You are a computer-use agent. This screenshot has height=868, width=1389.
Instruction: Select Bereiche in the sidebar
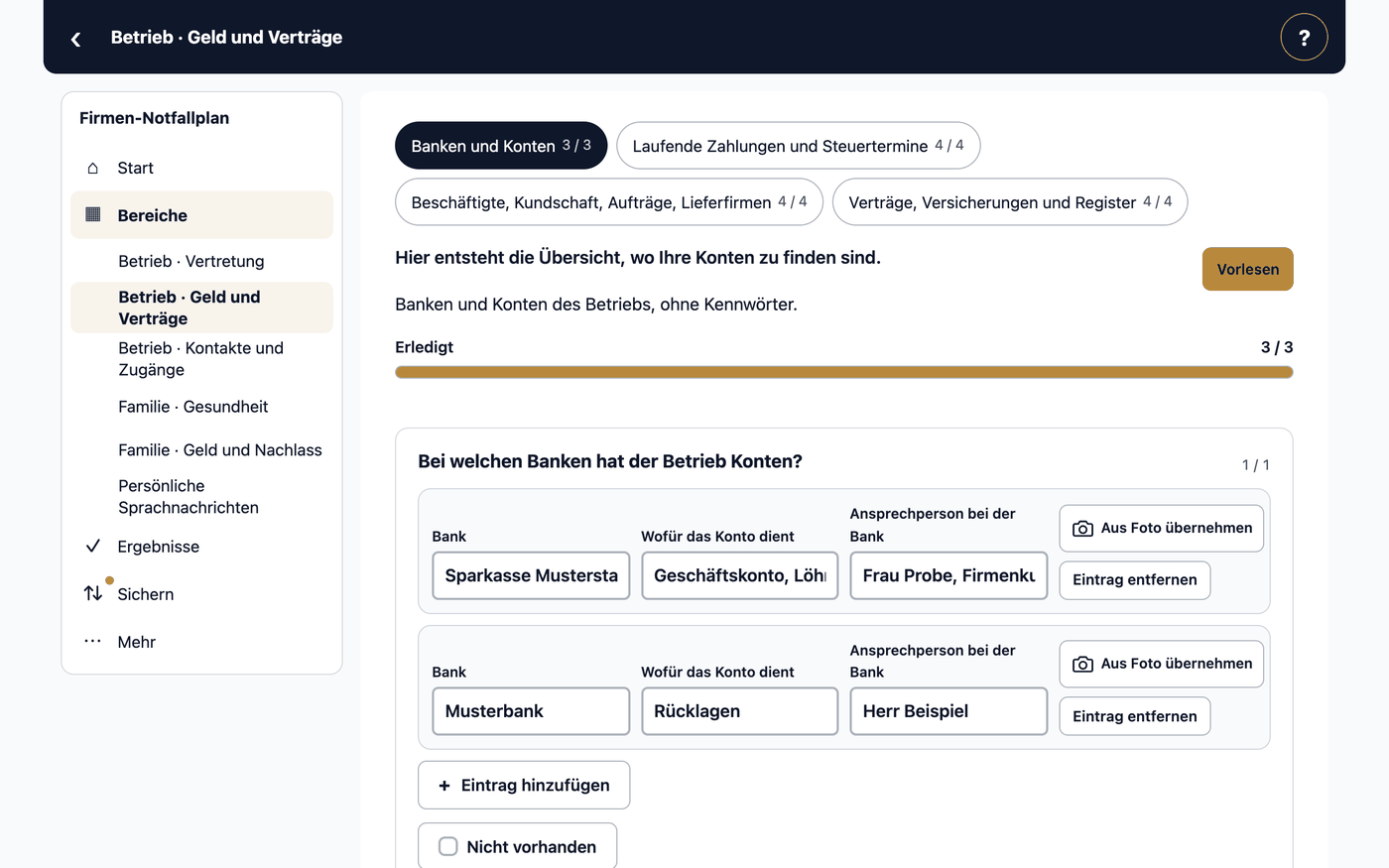point(201,214)
